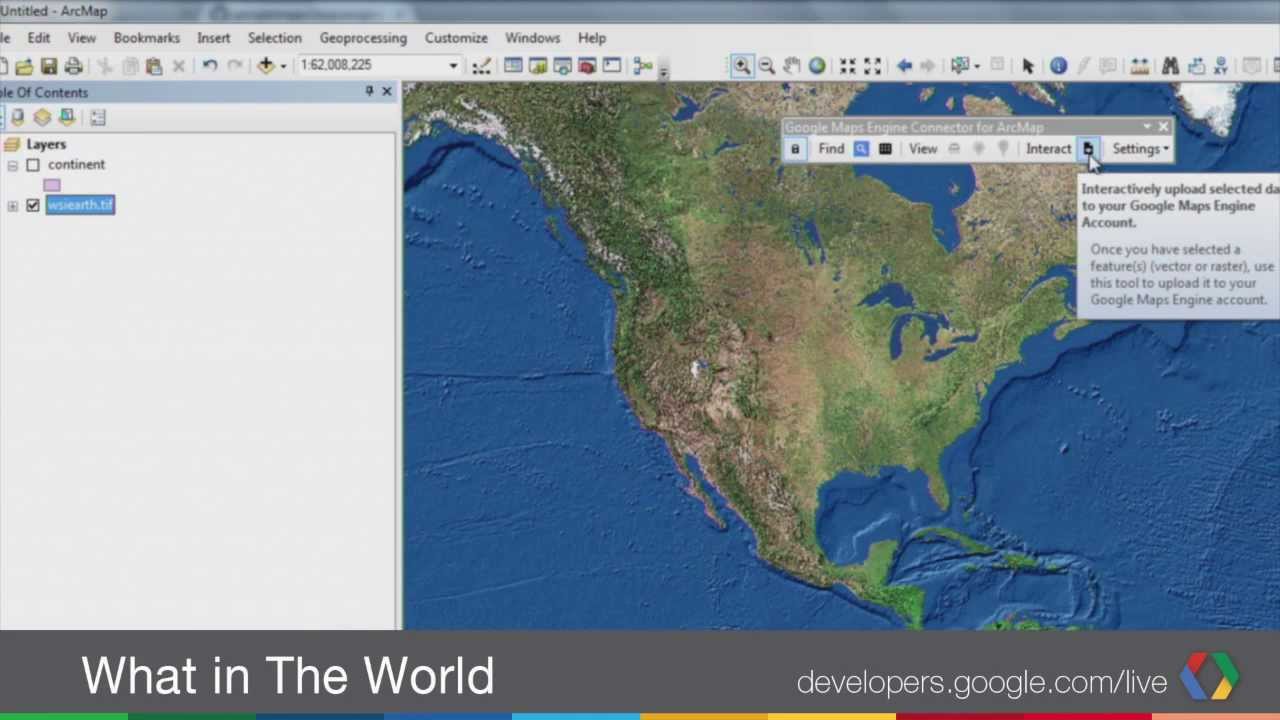This screenshot has height=720, width=1280.
Task: Open the Catalog window icon
Action: pos(538,66)
